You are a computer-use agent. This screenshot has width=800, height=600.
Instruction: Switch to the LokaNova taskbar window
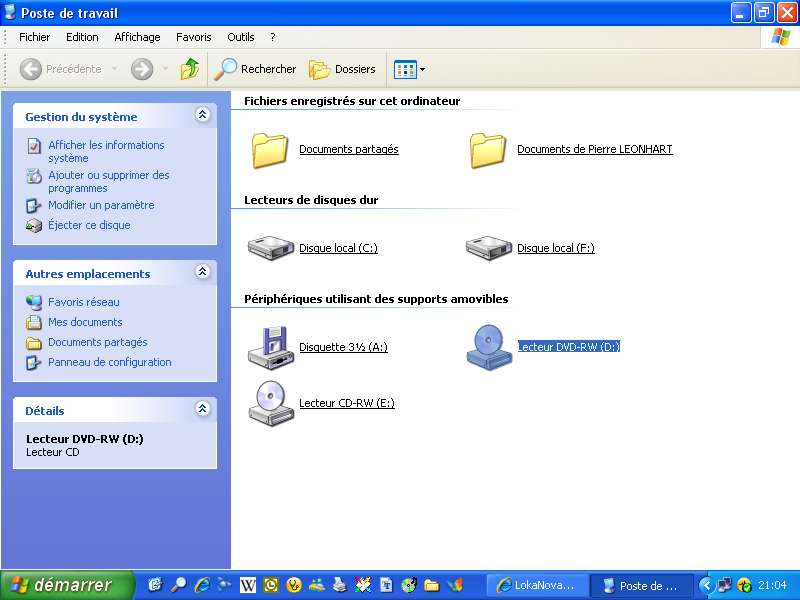[x=536, y=585]
